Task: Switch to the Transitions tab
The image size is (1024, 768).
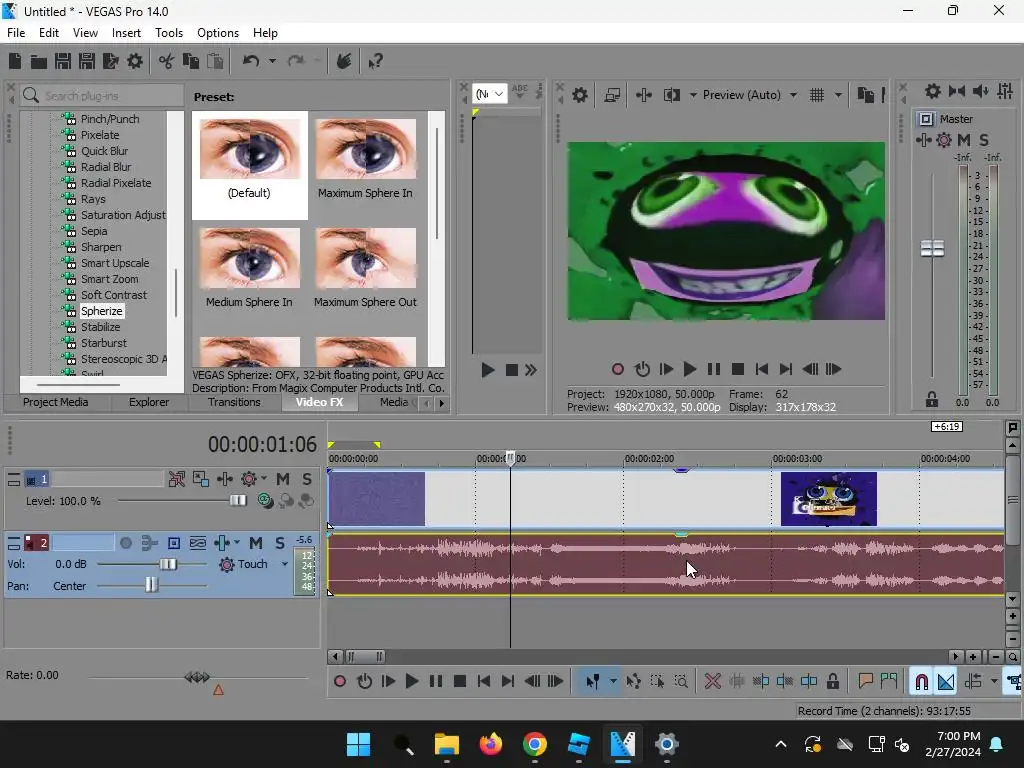Action: click(234, 402)
